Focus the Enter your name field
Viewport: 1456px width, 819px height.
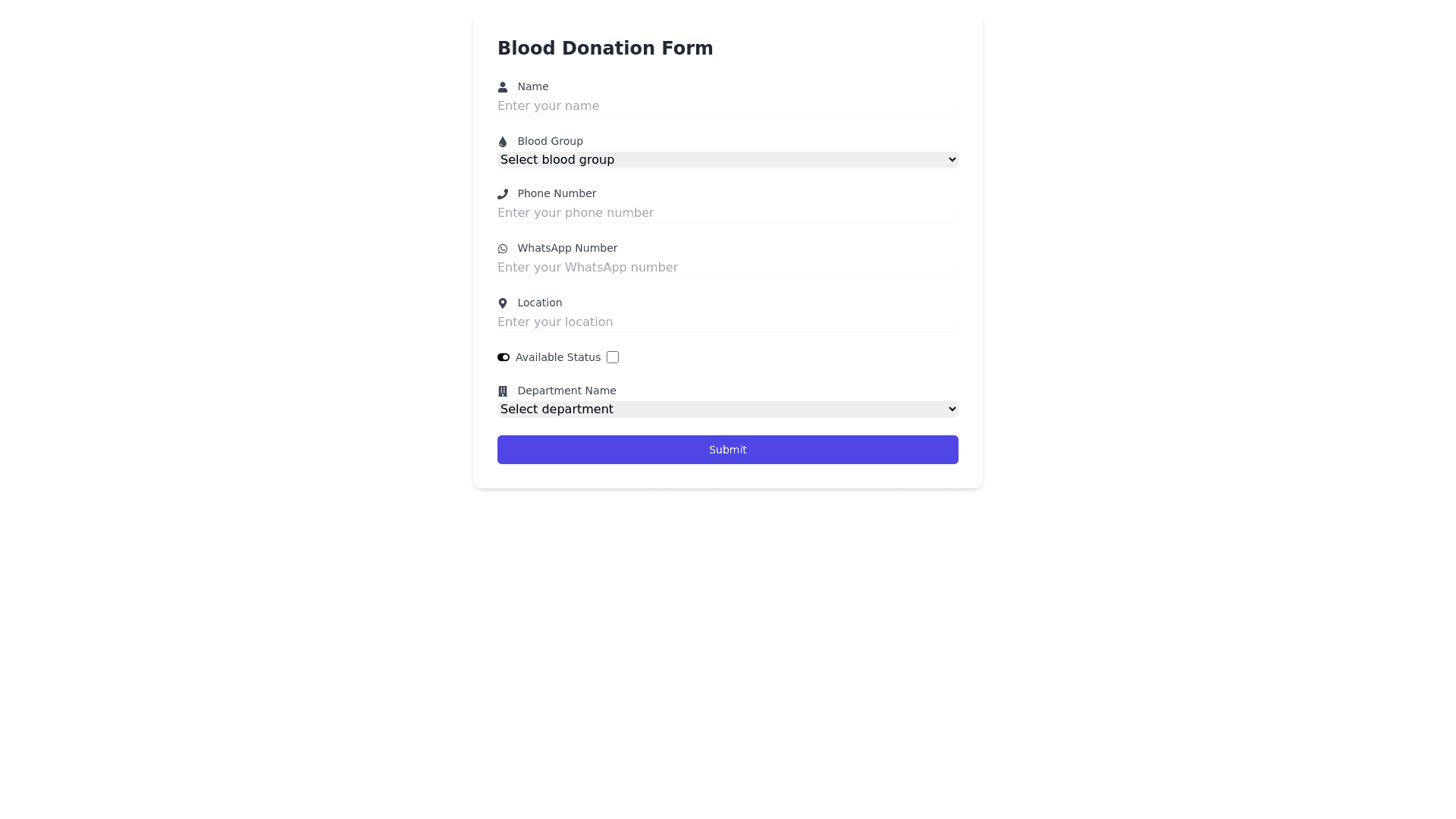(727, 106)
